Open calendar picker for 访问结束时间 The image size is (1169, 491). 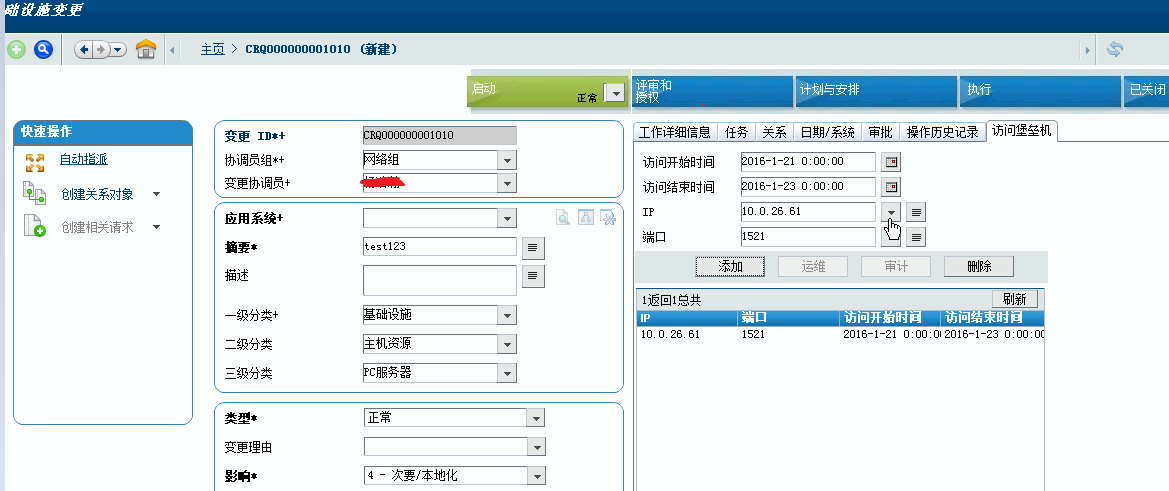[889, 187]
